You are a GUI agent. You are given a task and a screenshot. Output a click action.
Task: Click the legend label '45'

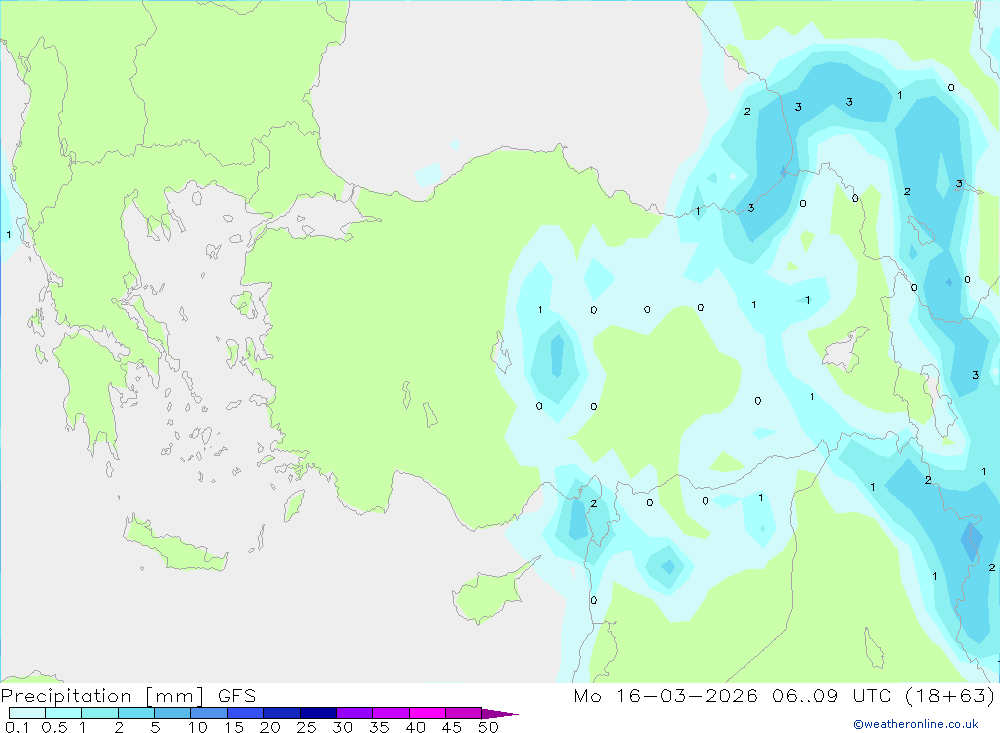(452, 727)
